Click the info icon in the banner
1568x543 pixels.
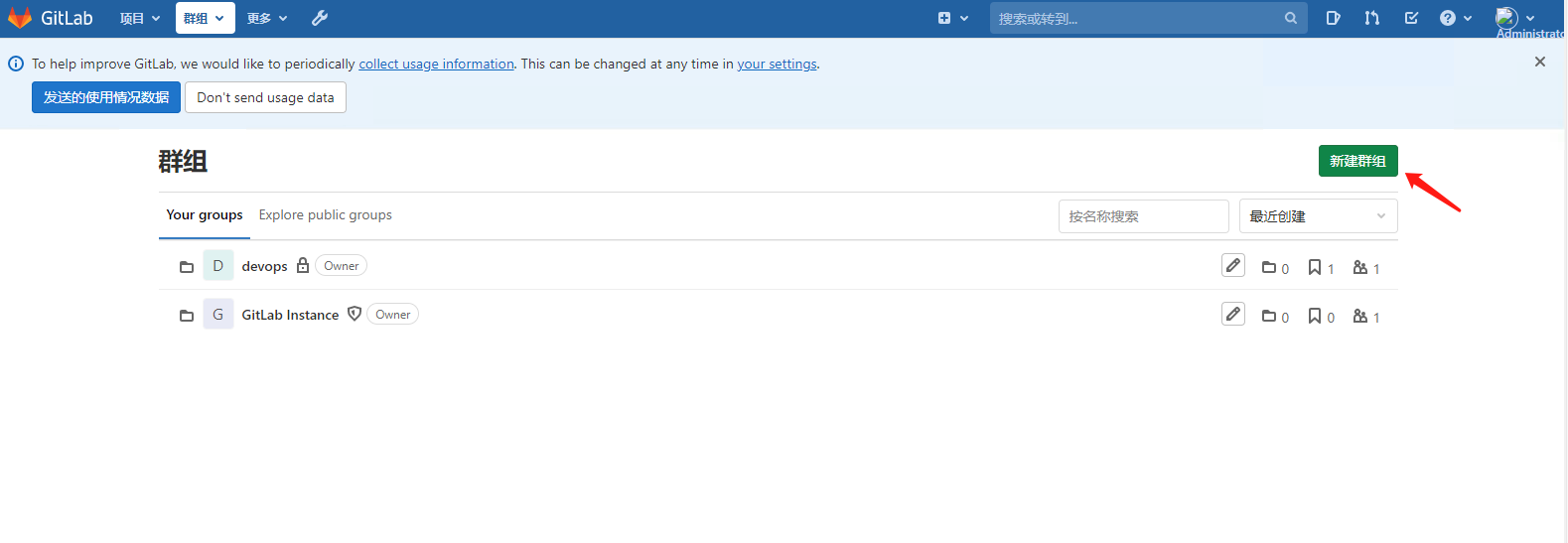tap(16, 64)
